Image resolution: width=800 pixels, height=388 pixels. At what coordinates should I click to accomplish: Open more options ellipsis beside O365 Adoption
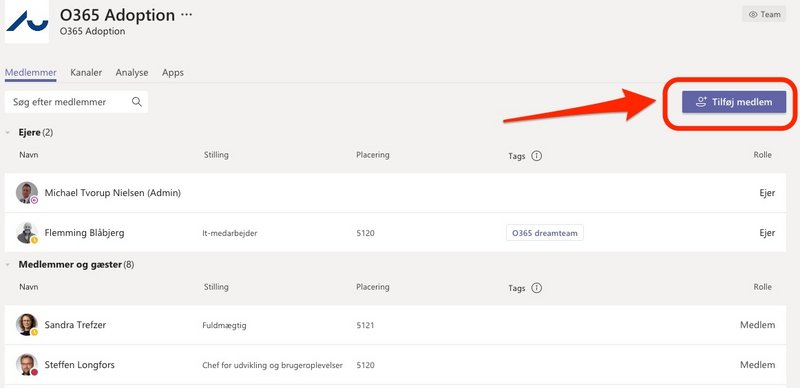click(x=187, y=15)
